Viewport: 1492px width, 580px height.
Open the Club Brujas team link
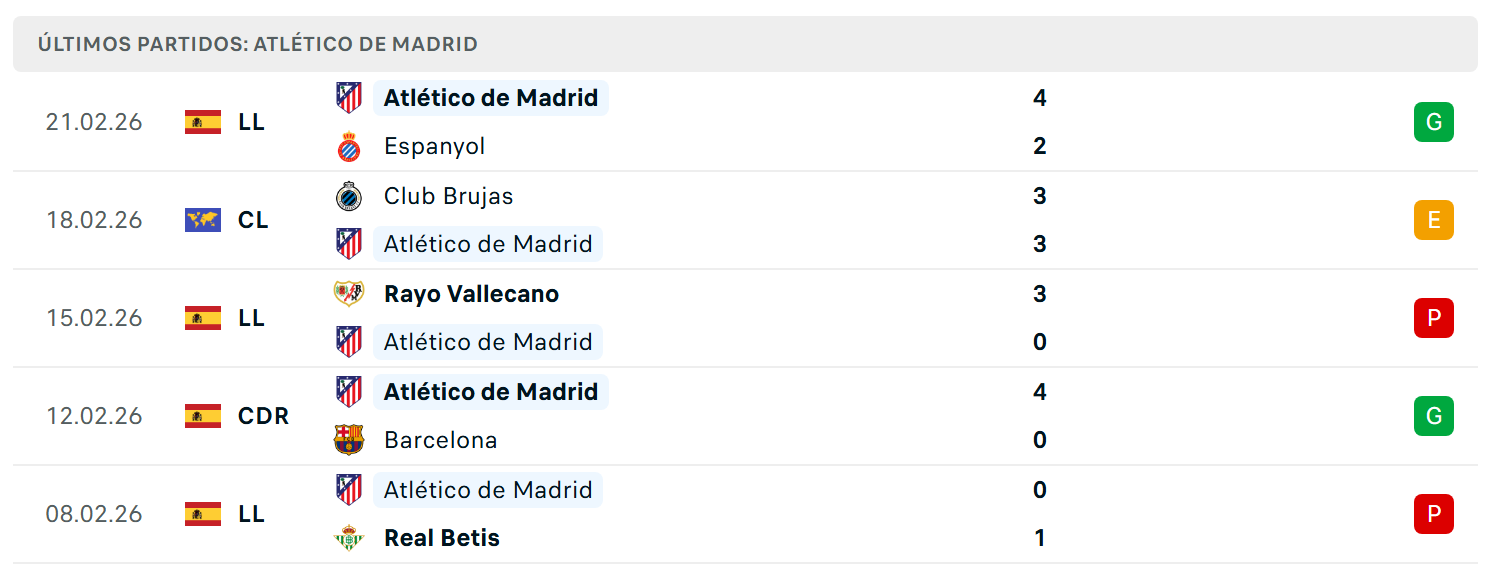448,196
